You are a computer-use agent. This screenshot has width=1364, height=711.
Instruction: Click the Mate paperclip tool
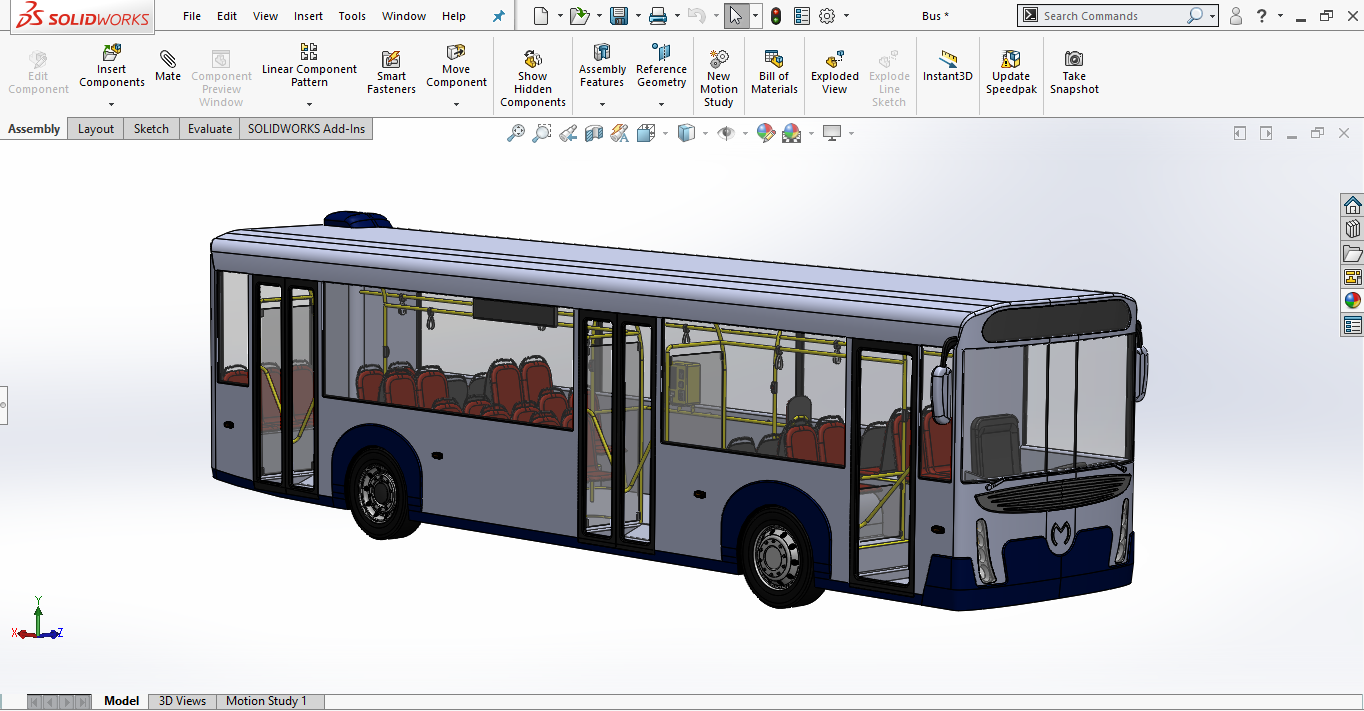[x=168, y=65]
